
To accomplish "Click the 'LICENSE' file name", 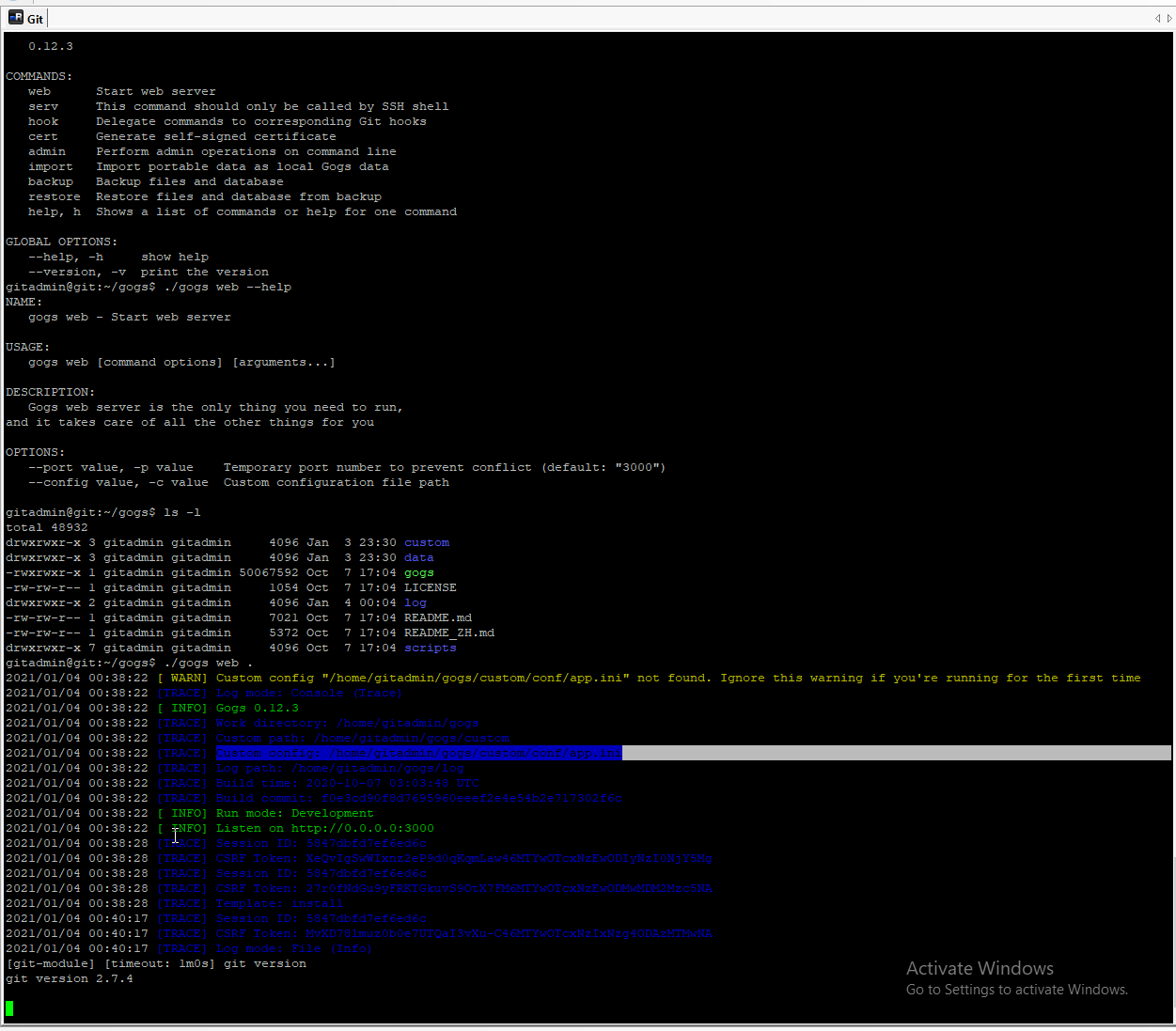I will 431,587.
